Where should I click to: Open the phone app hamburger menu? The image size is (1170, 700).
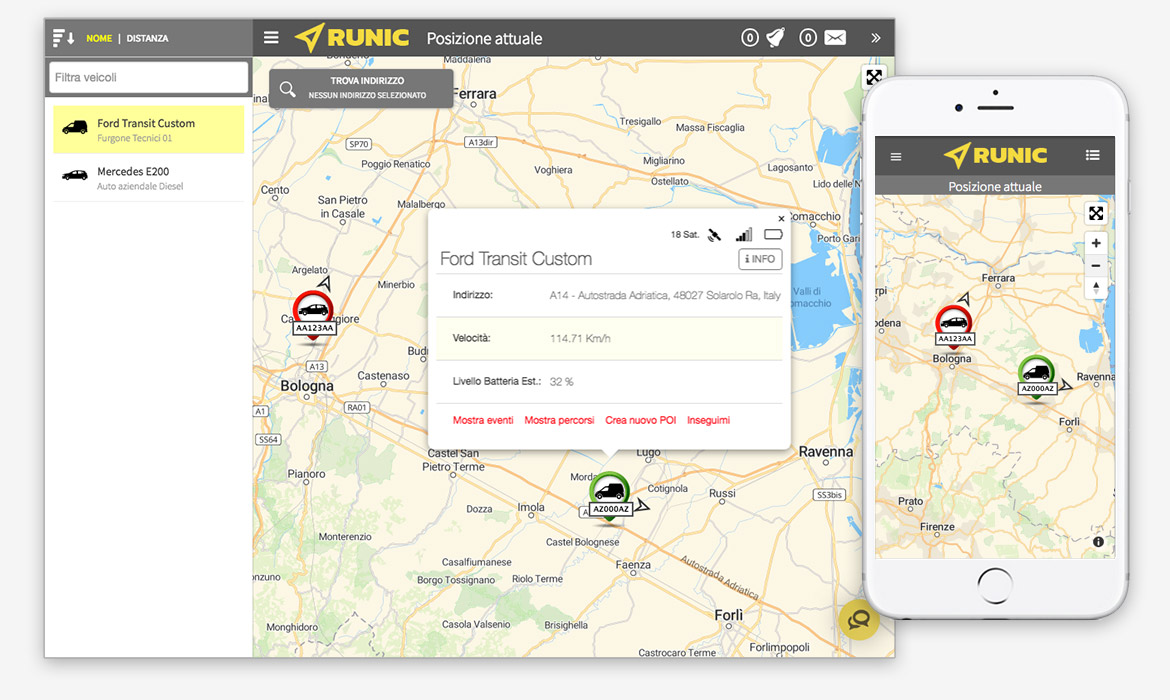[x=896, y=156]
